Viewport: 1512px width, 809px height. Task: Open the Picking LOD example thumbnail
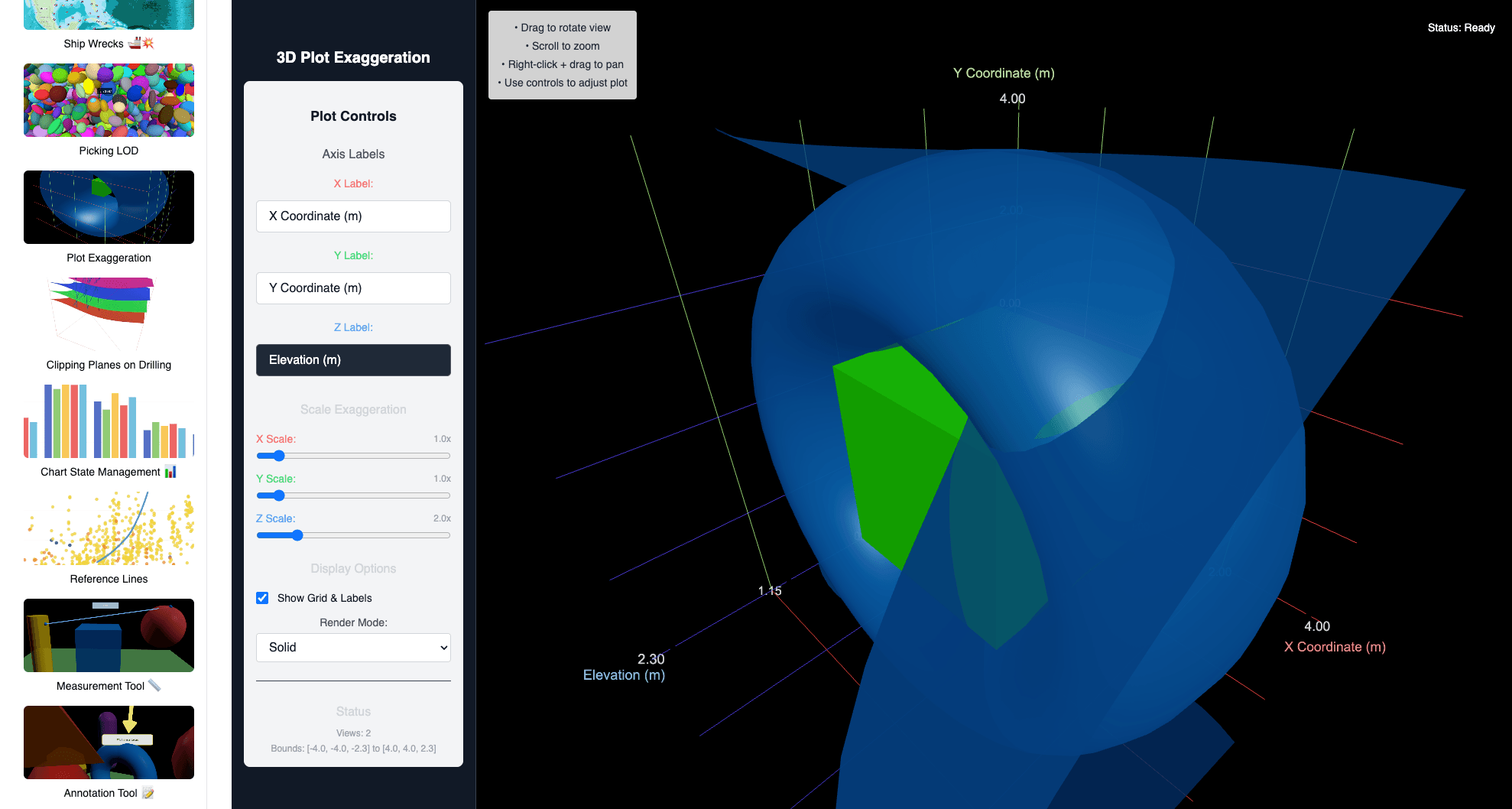coord(109,100)
